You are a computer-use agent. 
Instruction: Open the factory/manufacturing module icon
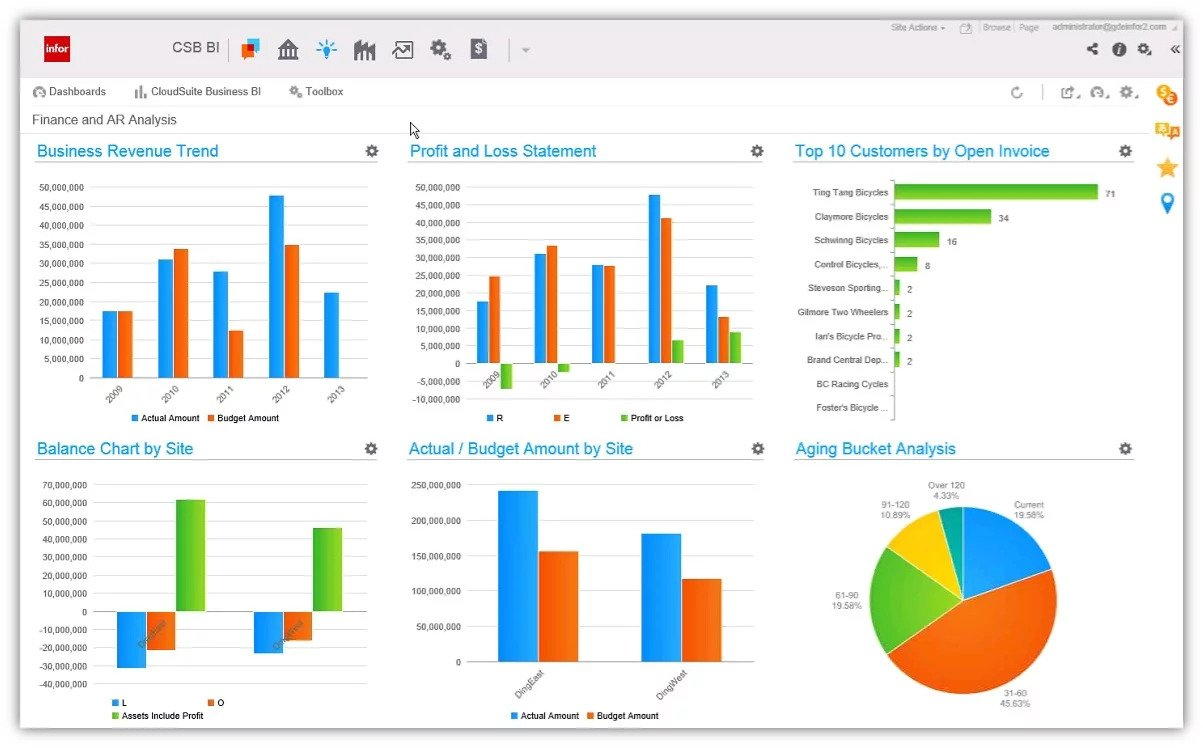(364, 48)
